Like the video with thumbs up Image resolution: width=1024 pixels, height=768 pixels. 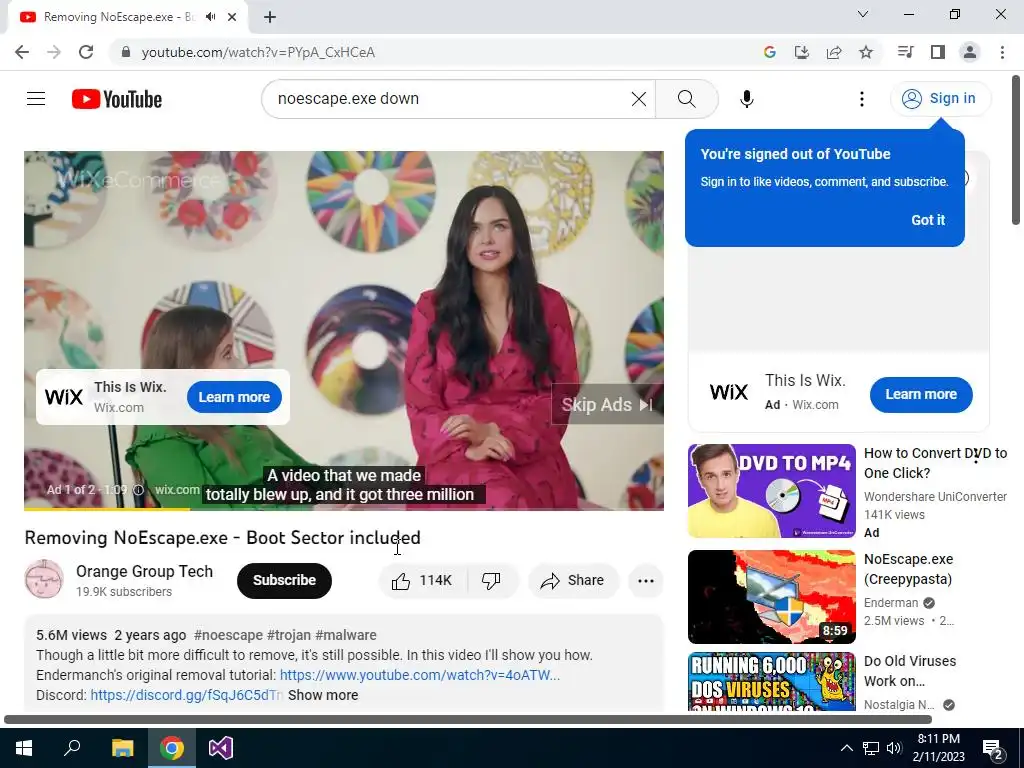423,581
